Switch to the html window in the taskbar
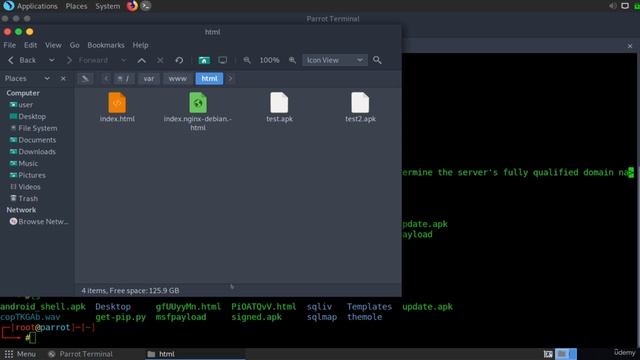The width and height of the screenshot is (640, 360). click(x=195, y=354)
